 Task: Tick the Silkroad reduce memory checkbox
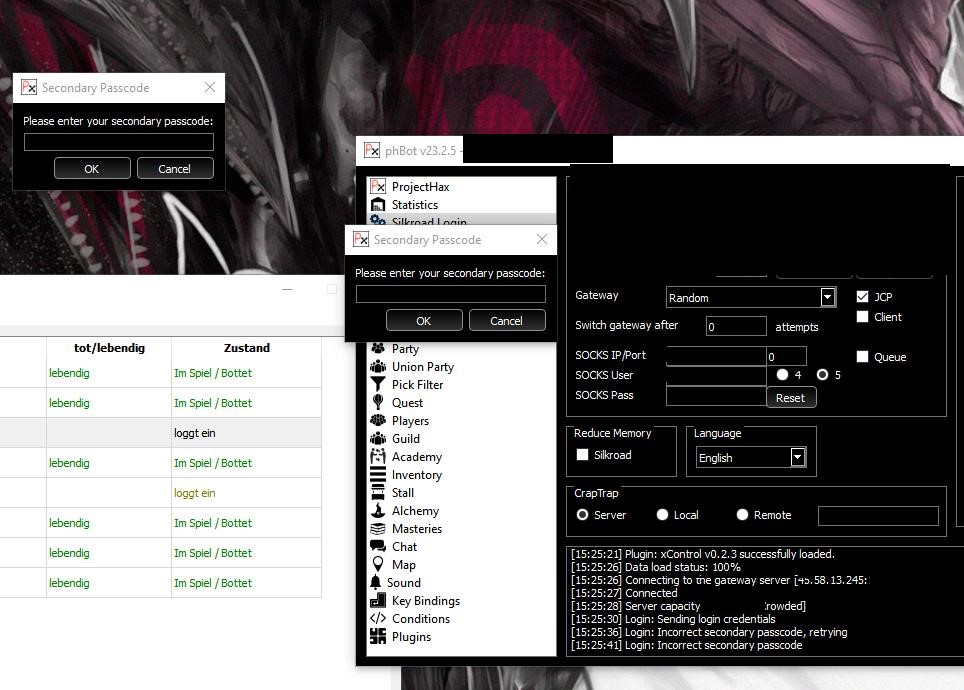click(583, 455)
